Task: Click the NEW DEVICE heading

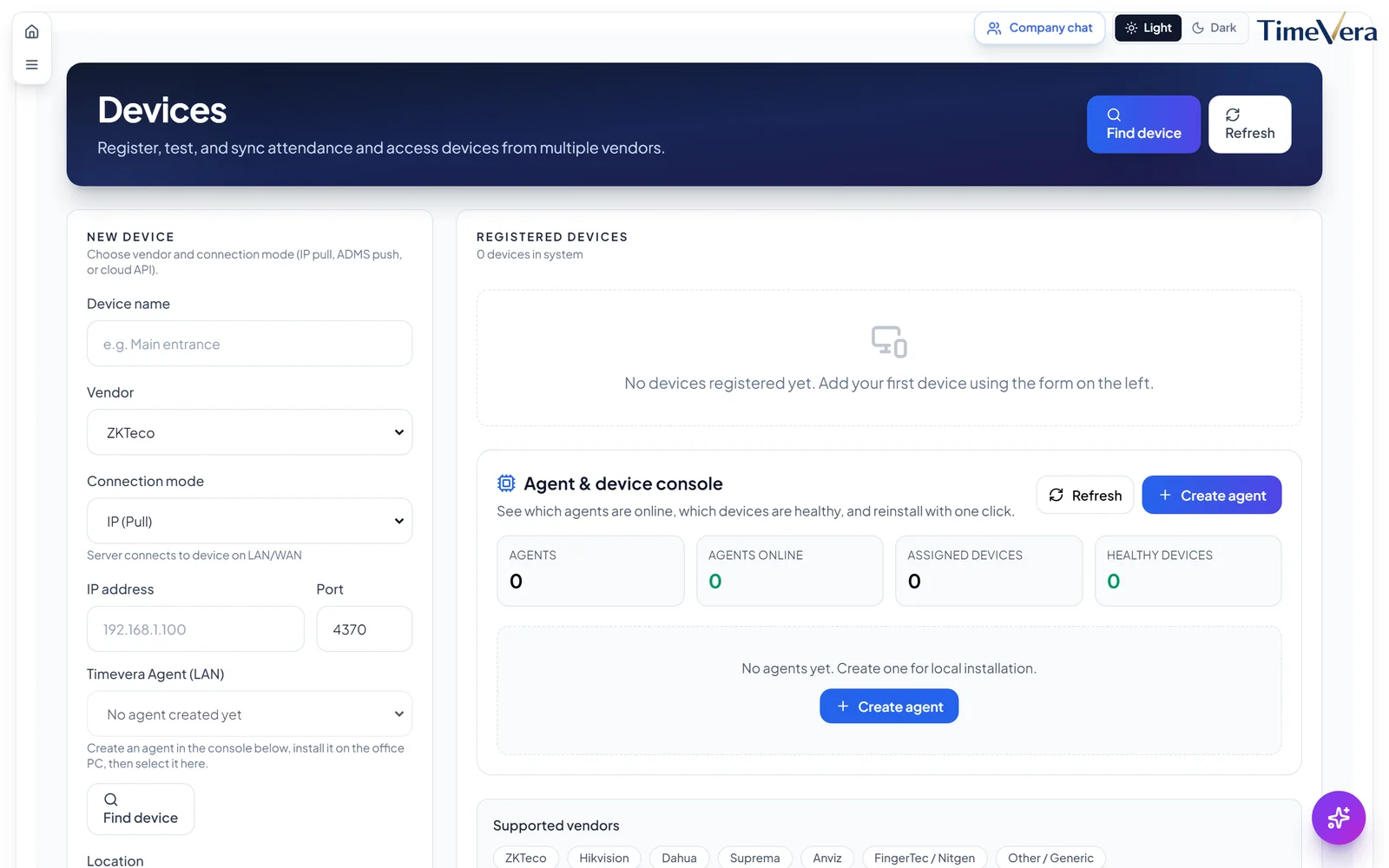Action: [130, 237]
